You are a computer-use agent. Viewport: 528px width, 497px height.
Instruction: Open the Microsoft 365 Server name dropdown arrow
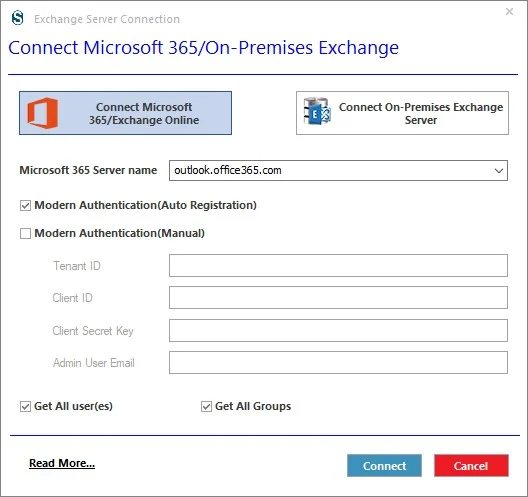tap(499, 171)
